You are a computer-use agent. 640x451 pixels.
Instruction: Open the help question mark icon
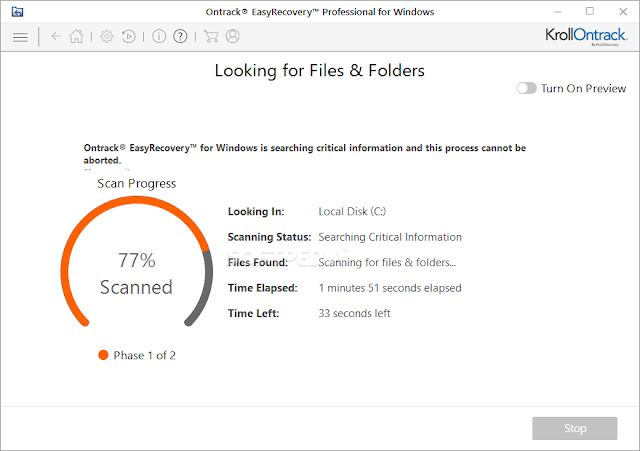pos(180,36)
